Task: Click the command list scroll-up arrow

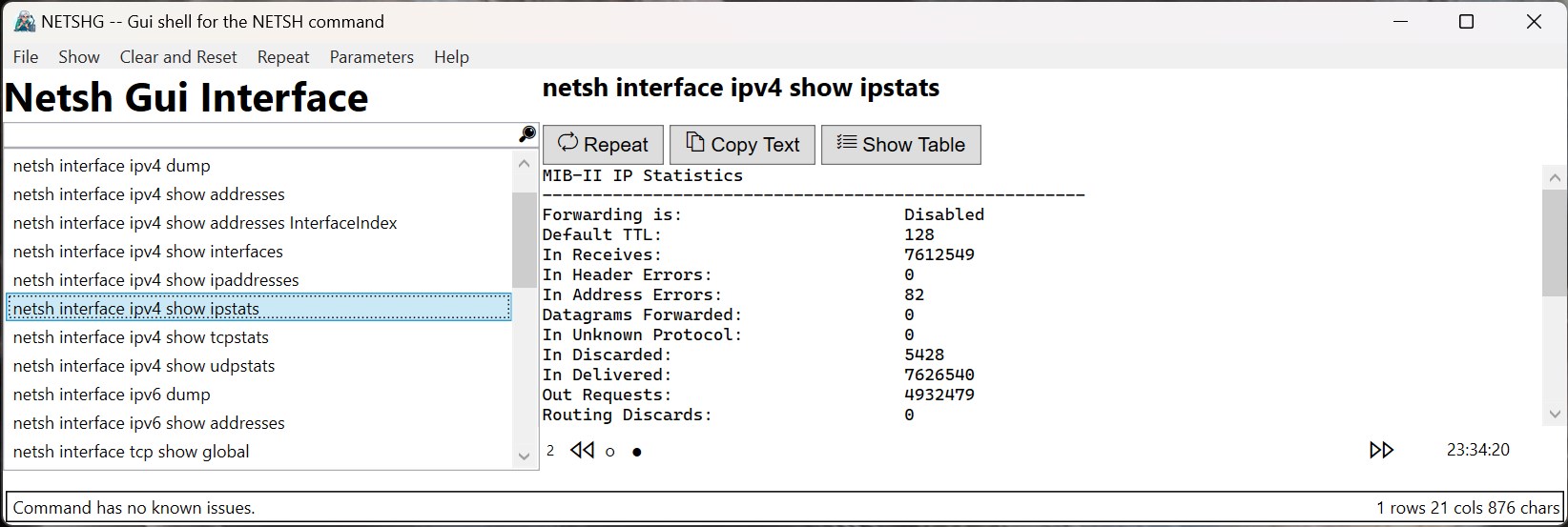Action: tap(524, 164)
